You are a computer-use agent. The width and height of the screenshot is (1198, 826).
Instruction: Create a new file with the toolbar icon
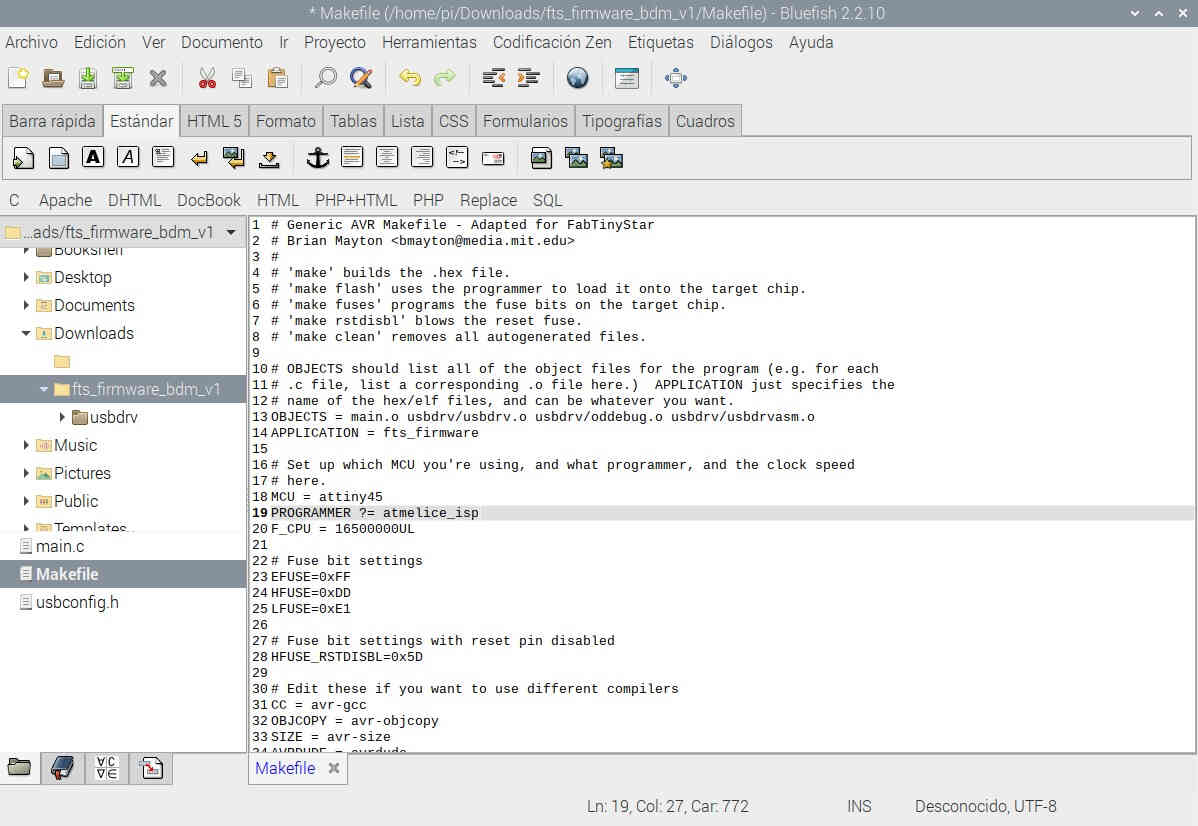[x=18, y=77]
